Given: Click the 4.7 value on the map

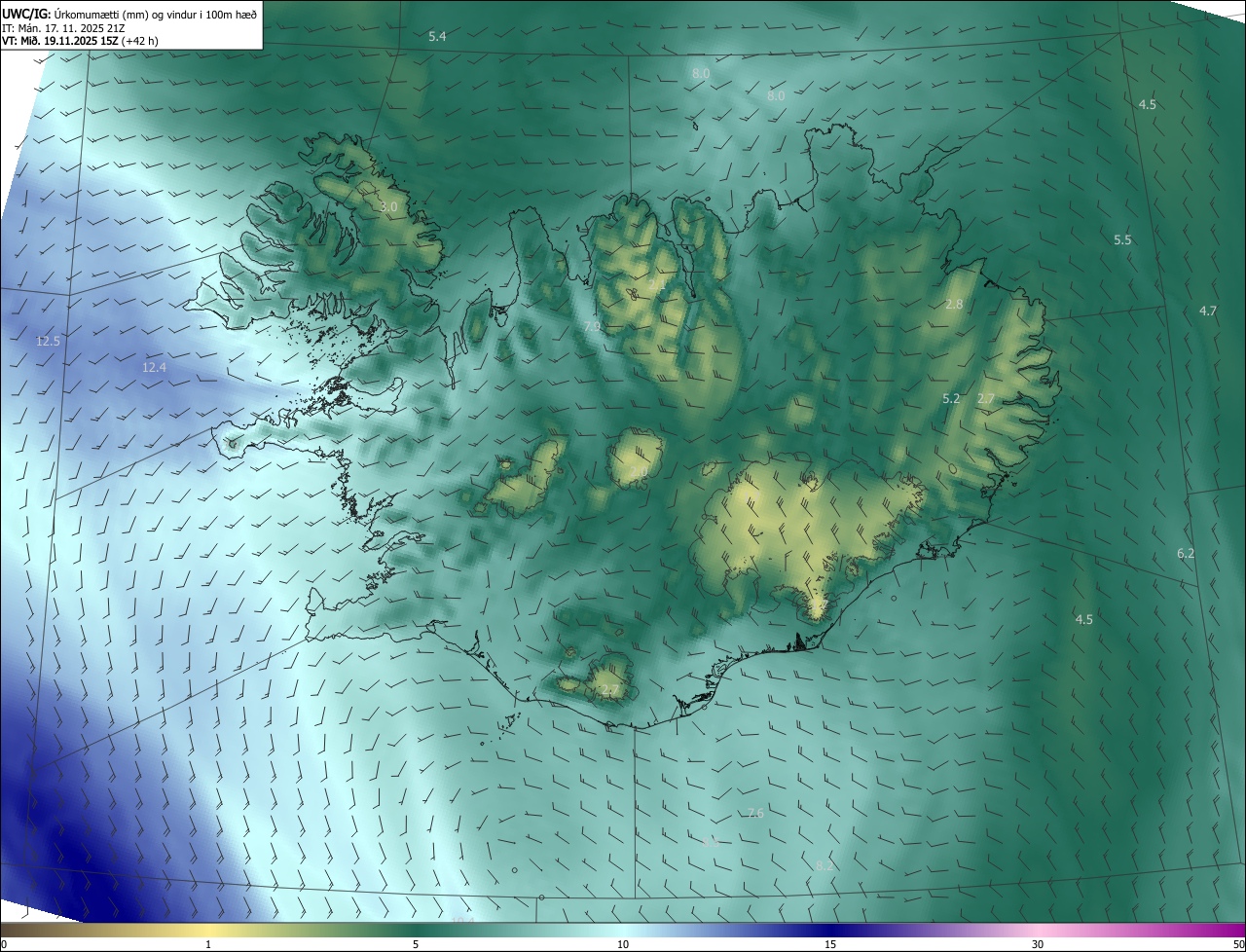Looking at the screenshot, I should [1207, 311].
